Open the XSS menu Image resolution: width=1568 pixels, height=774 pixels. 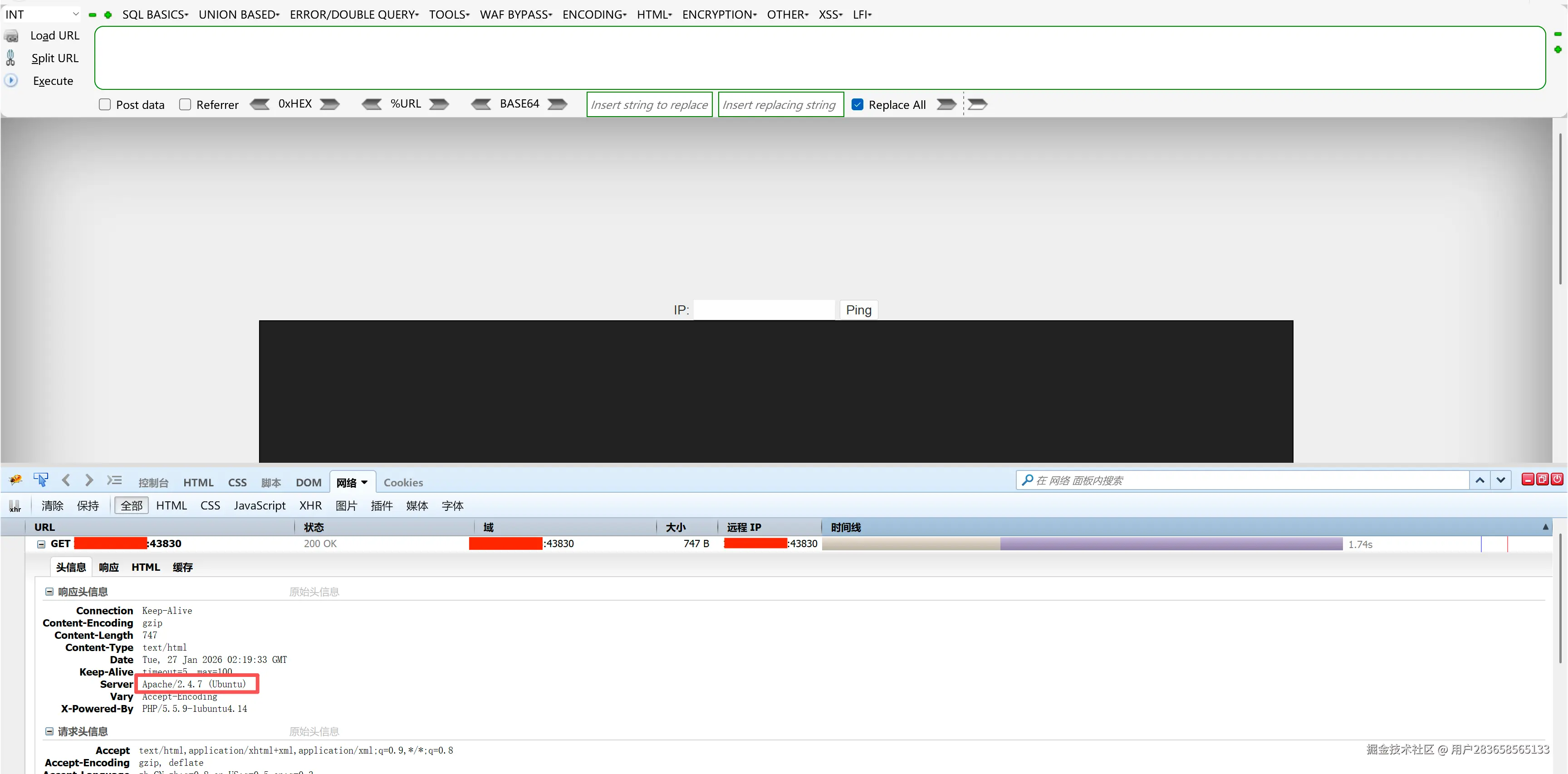click(x=831, y=15)
